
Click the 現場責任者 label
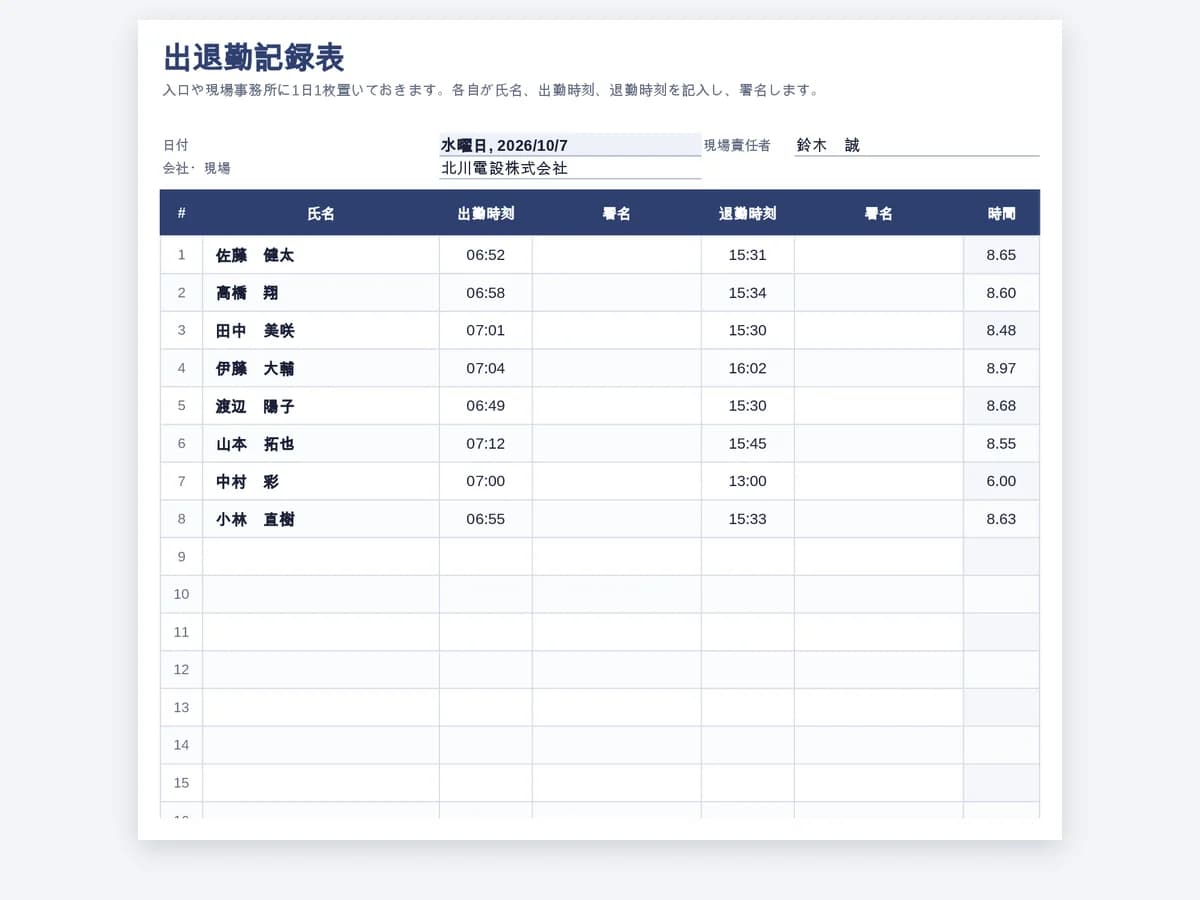(737, 145)
